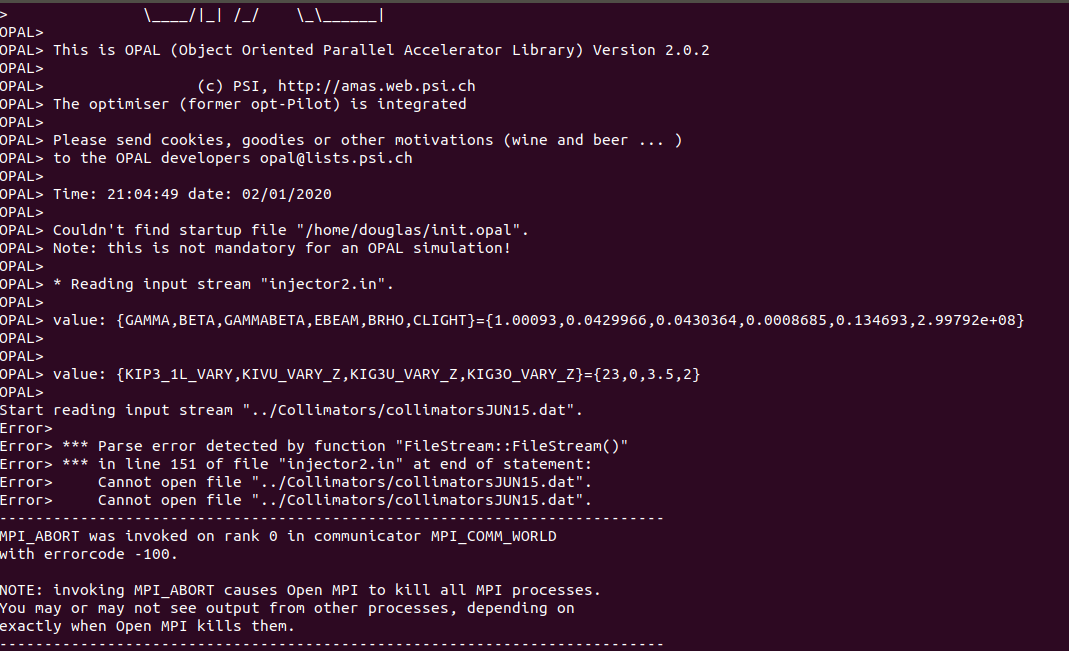Click the NOTE: invoking MPI_ABORT message line
The height and width of the screenshot is (651, 1069).
(x=301, y=590)
